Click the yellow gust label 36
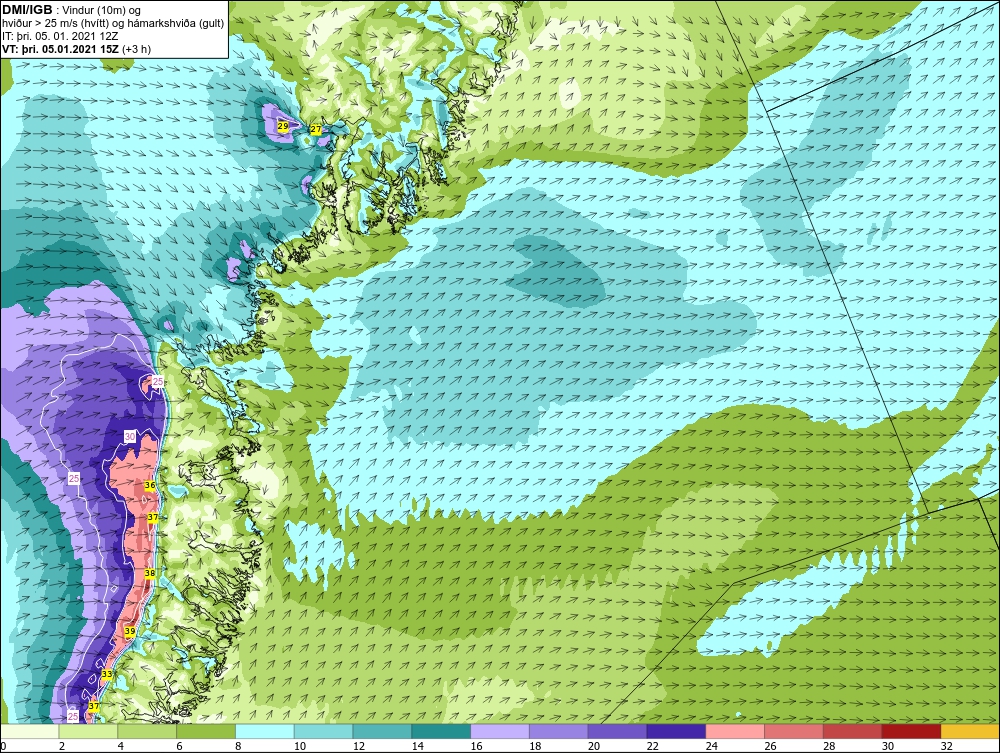The height and width of the screenshot is (753, 1000). [x=150, y=485]
